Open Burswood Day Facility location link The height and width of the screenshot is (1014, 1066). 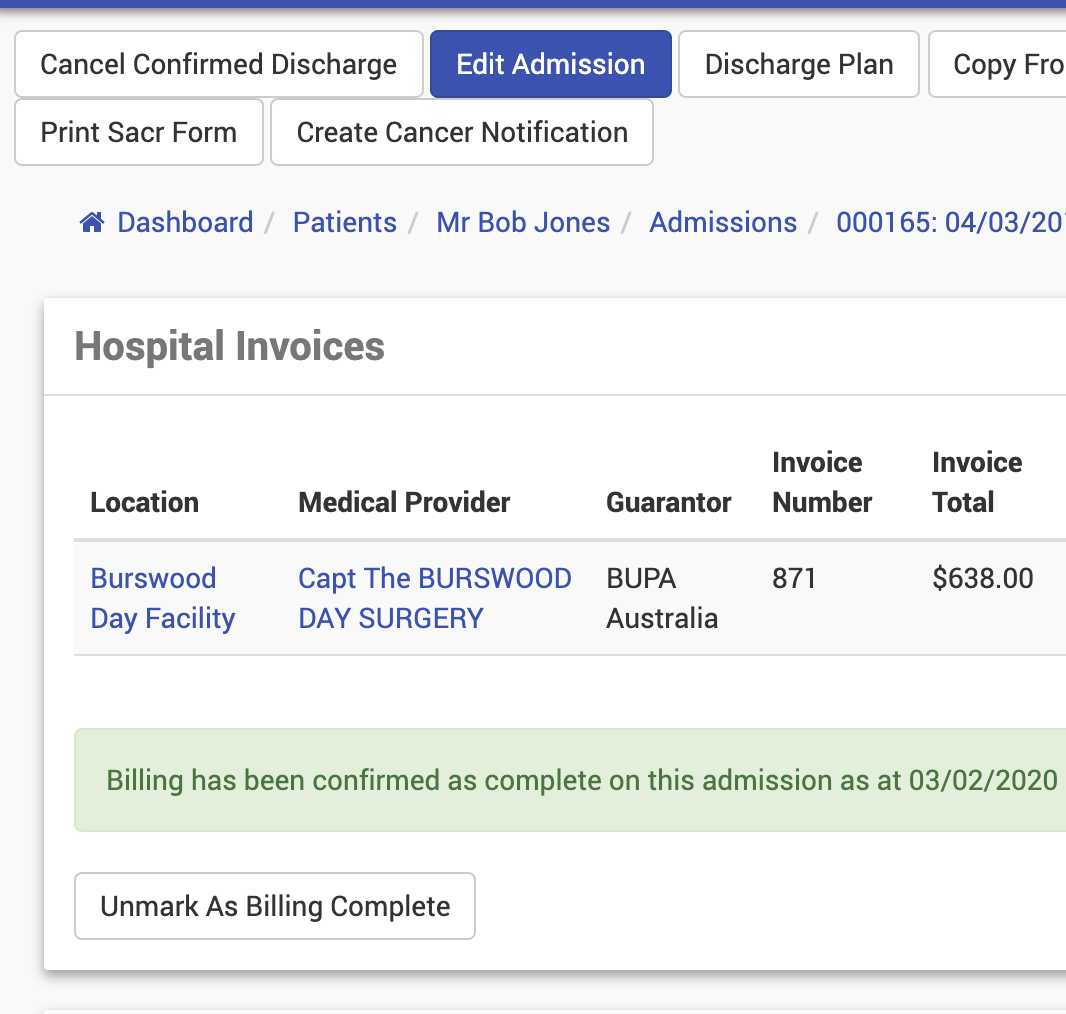(x=162, y=598)
